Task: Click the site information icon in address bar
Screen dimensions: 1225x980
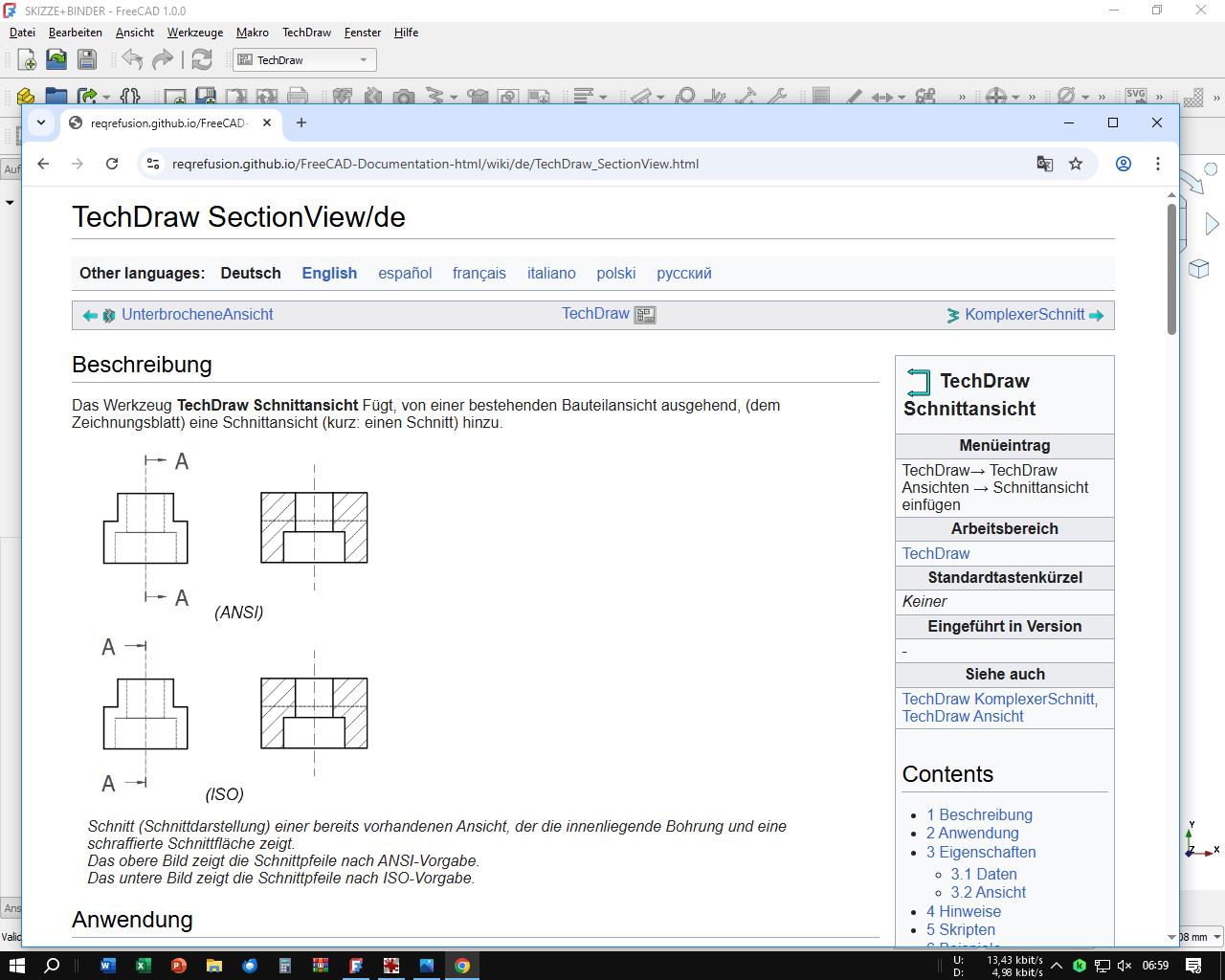Action: pyautogui.click(x=153, y=164)
